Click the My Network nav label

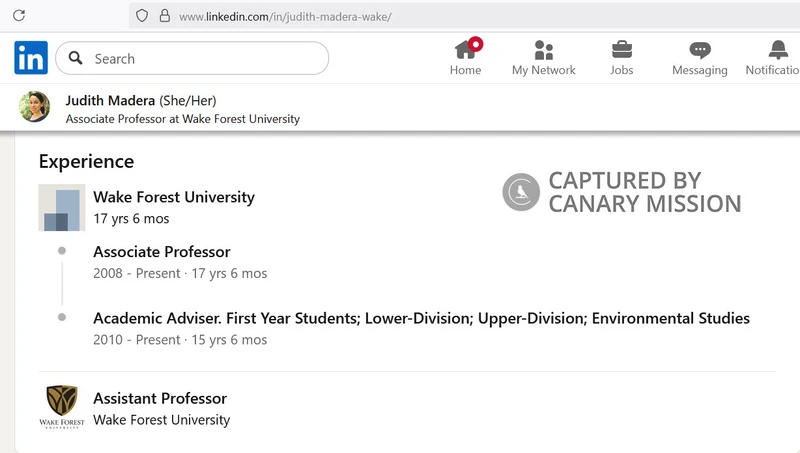click(544, 70)
